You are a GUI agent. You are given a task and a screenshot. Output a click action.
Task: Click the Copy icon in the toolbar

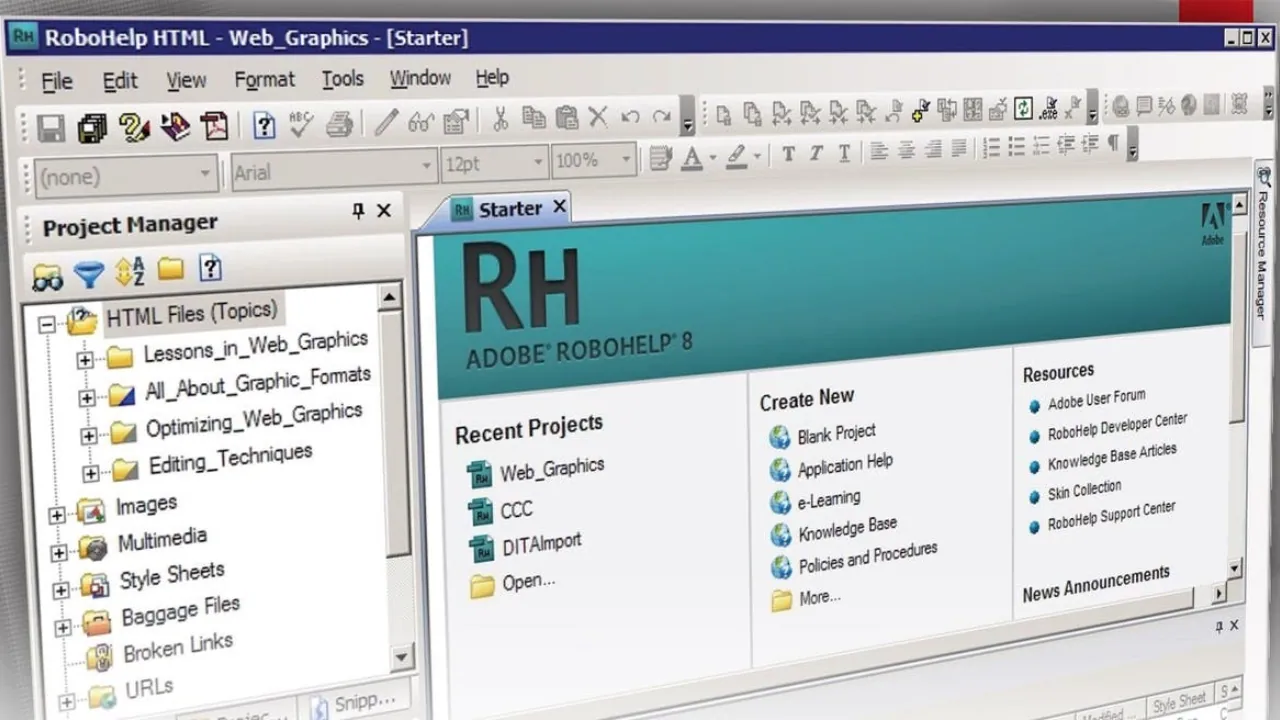(x=534, y=118)
